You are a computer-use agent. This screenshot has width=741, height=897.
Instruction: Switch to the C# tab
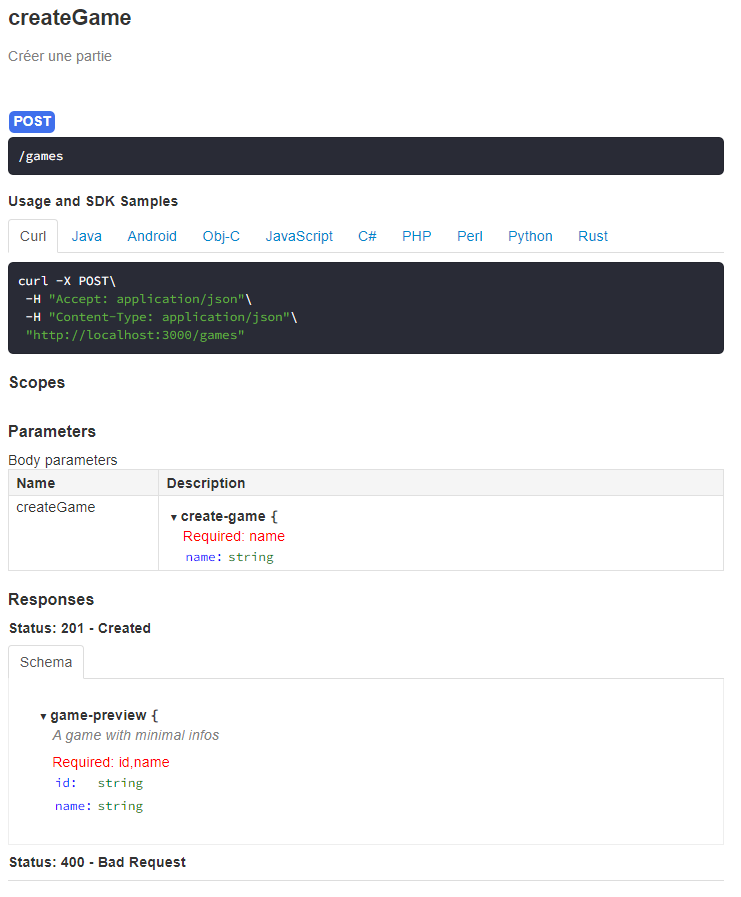[367, 236]
